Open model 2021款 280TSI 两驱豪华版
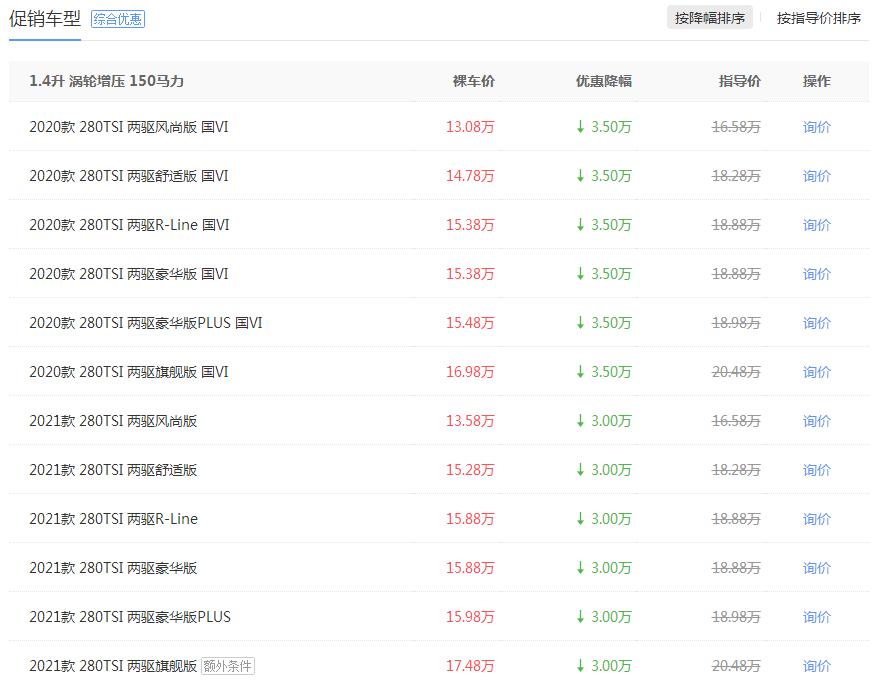 (x=113, y=568)
